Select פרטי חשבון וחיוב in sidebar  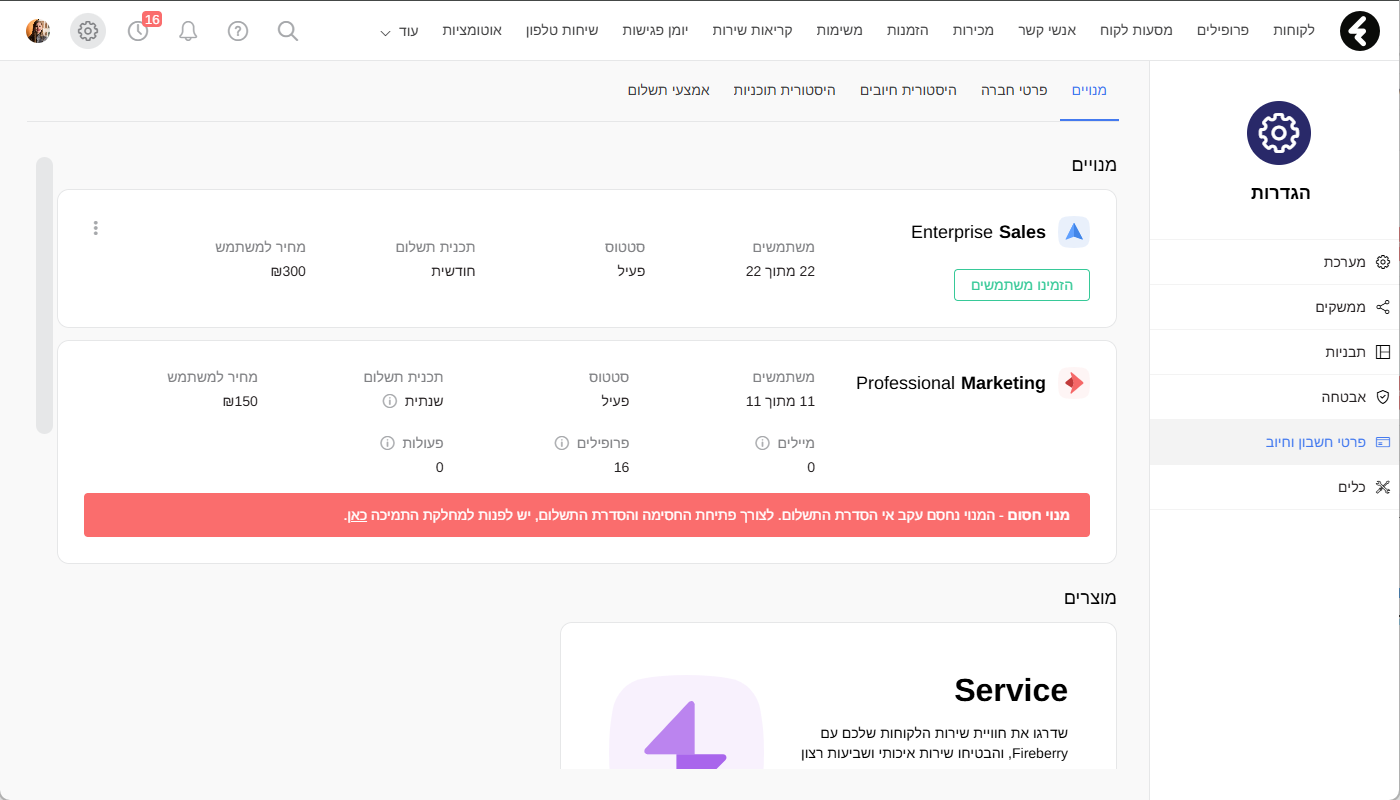1275,442
